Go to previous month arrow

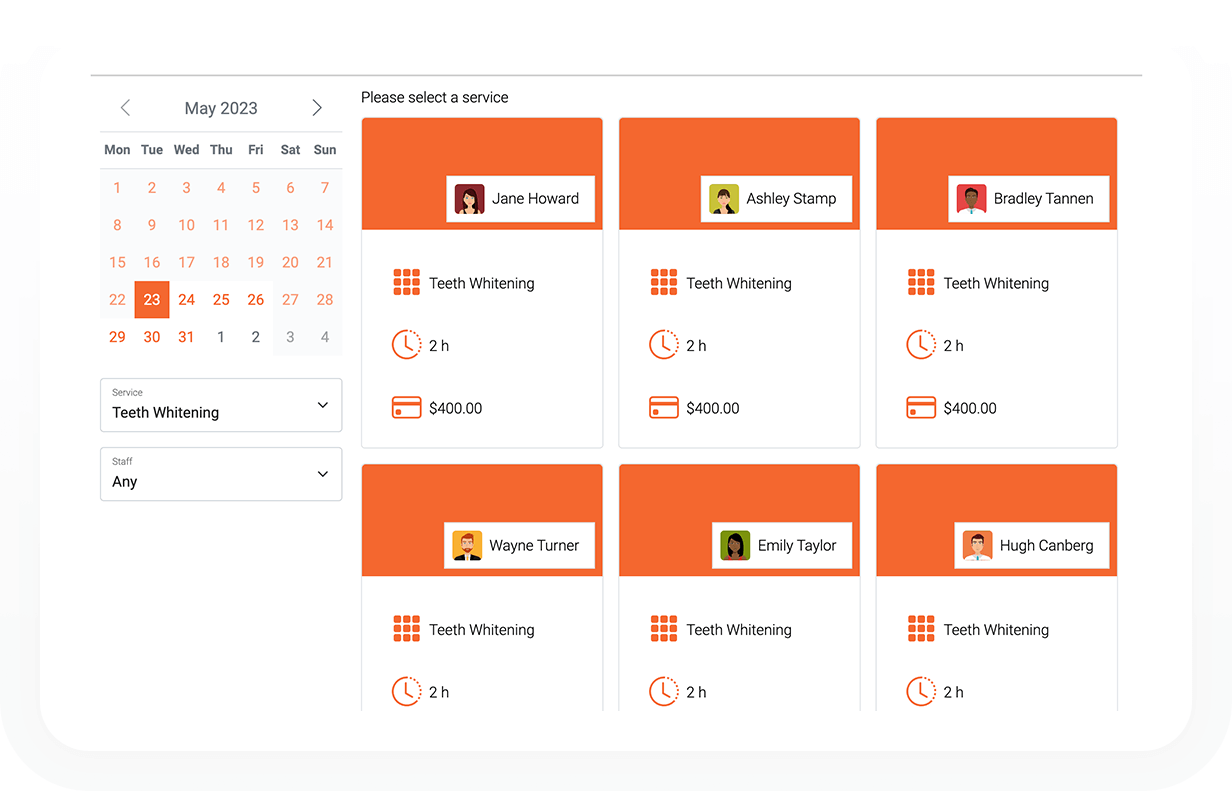pyautogui.click(x=125, y=108)
